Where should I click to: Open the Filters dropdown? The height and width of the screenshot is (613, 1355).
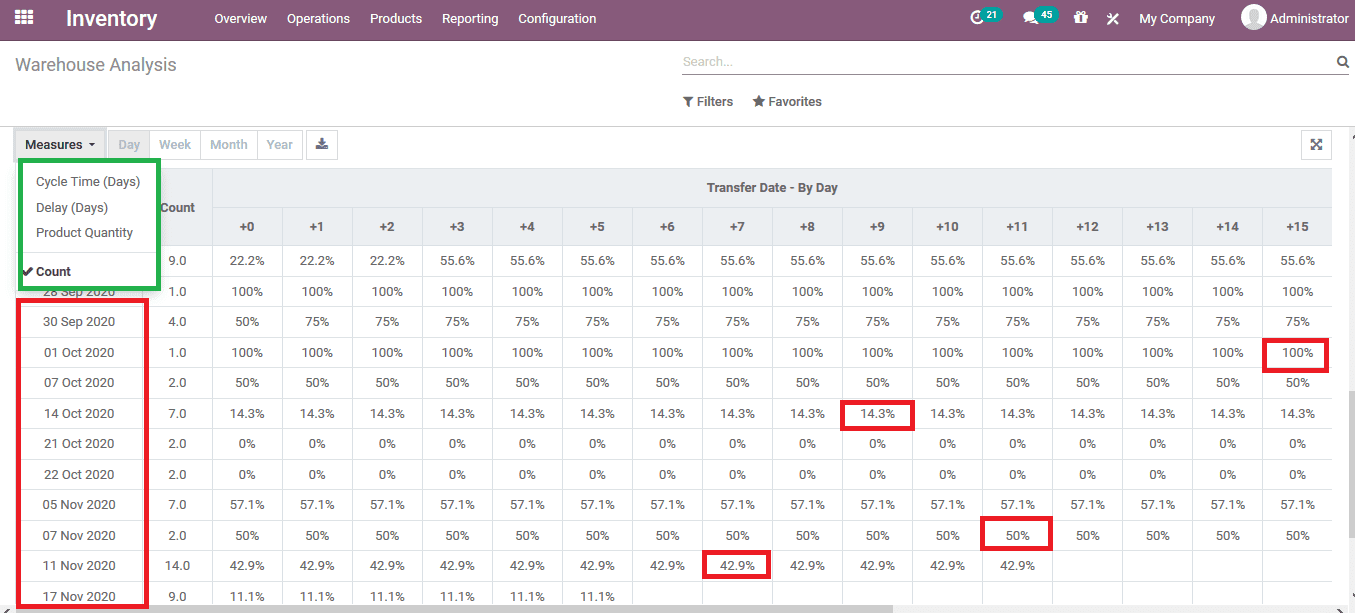click(708, 102)
